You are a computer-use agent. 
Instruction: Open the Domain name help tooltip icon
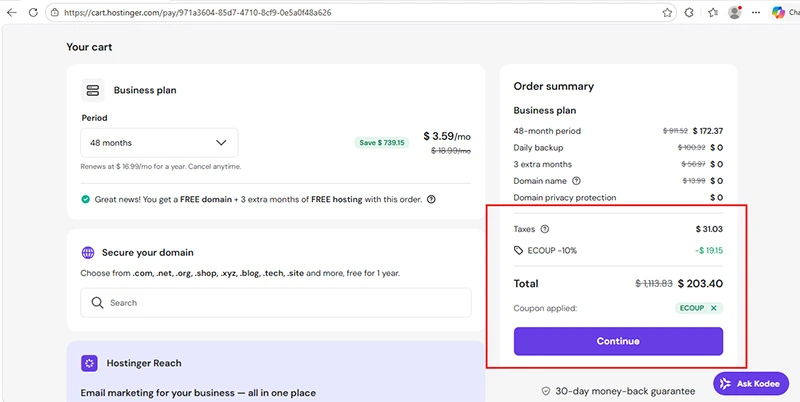click(x=577, y=181)
